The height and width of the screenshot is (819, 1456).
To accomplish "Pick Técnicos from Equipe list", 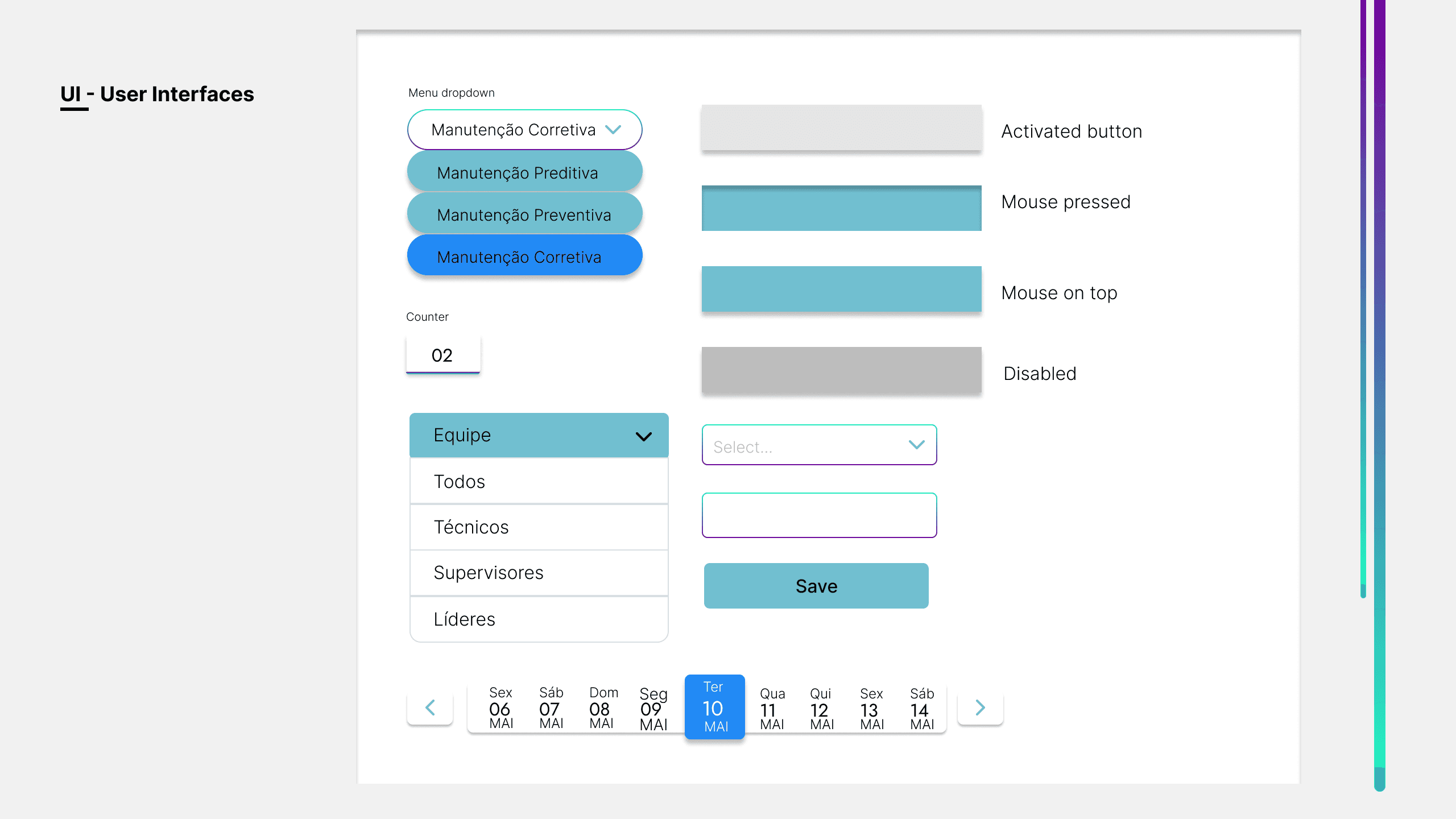I will [x=538, y=527].
